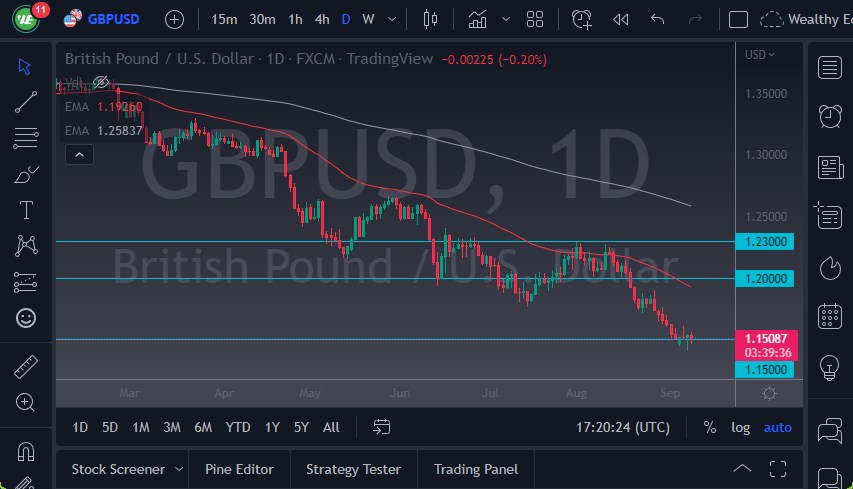Click the Ruler measure tool
853x489 pixels.
coord(26,366)
